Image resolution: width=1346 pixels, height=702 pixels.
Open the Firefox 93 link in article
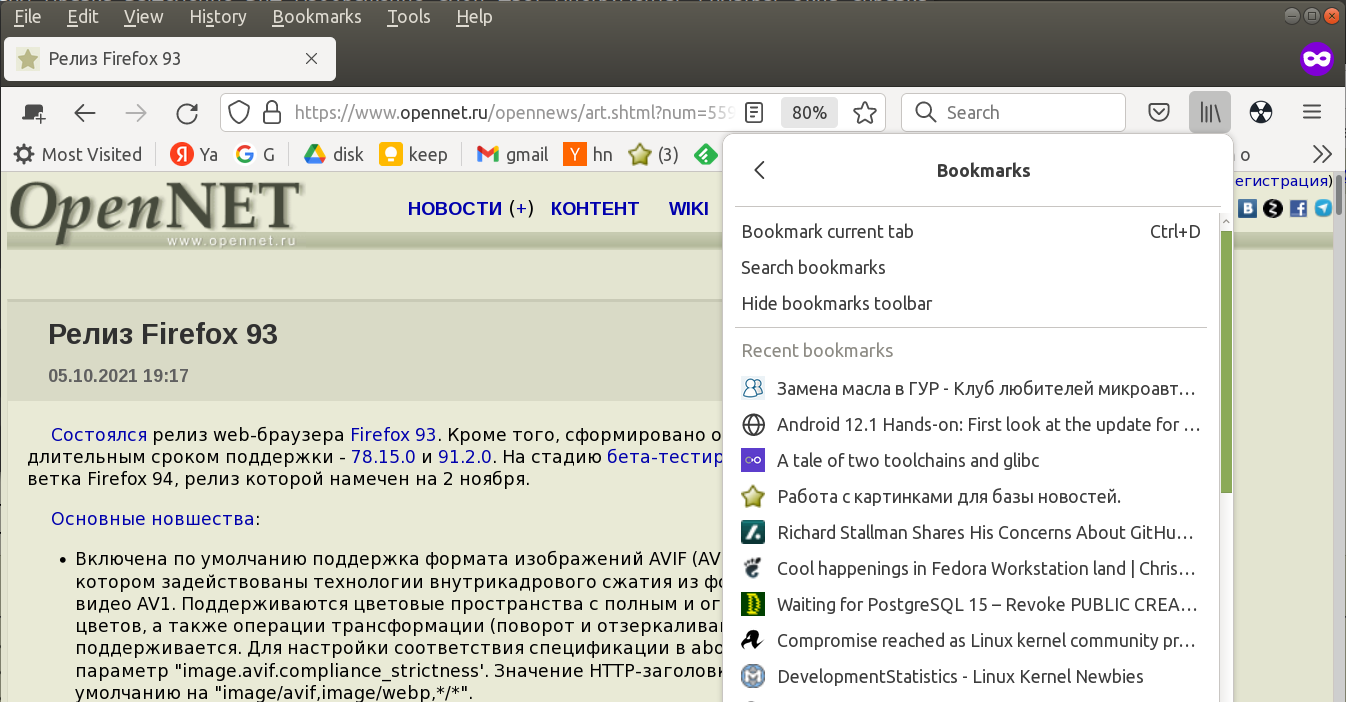click(x=393, y=434)
